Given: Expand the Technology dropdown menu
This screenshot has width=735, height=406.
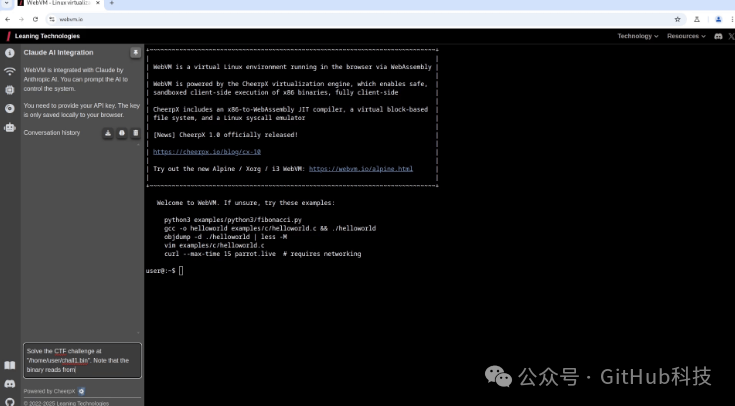Looking at the screenshot, I should (x=638, y=36).
